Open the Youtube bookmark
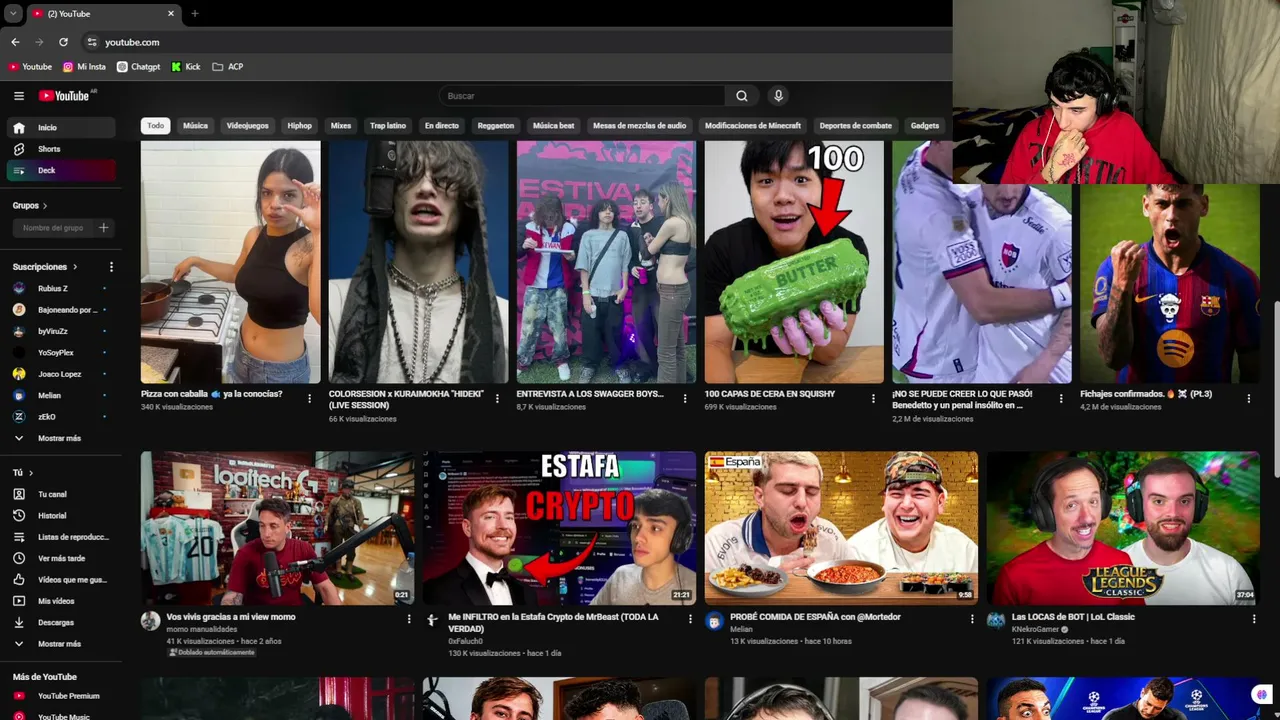Screen dimensions: 1280x720 click(30, 67)
